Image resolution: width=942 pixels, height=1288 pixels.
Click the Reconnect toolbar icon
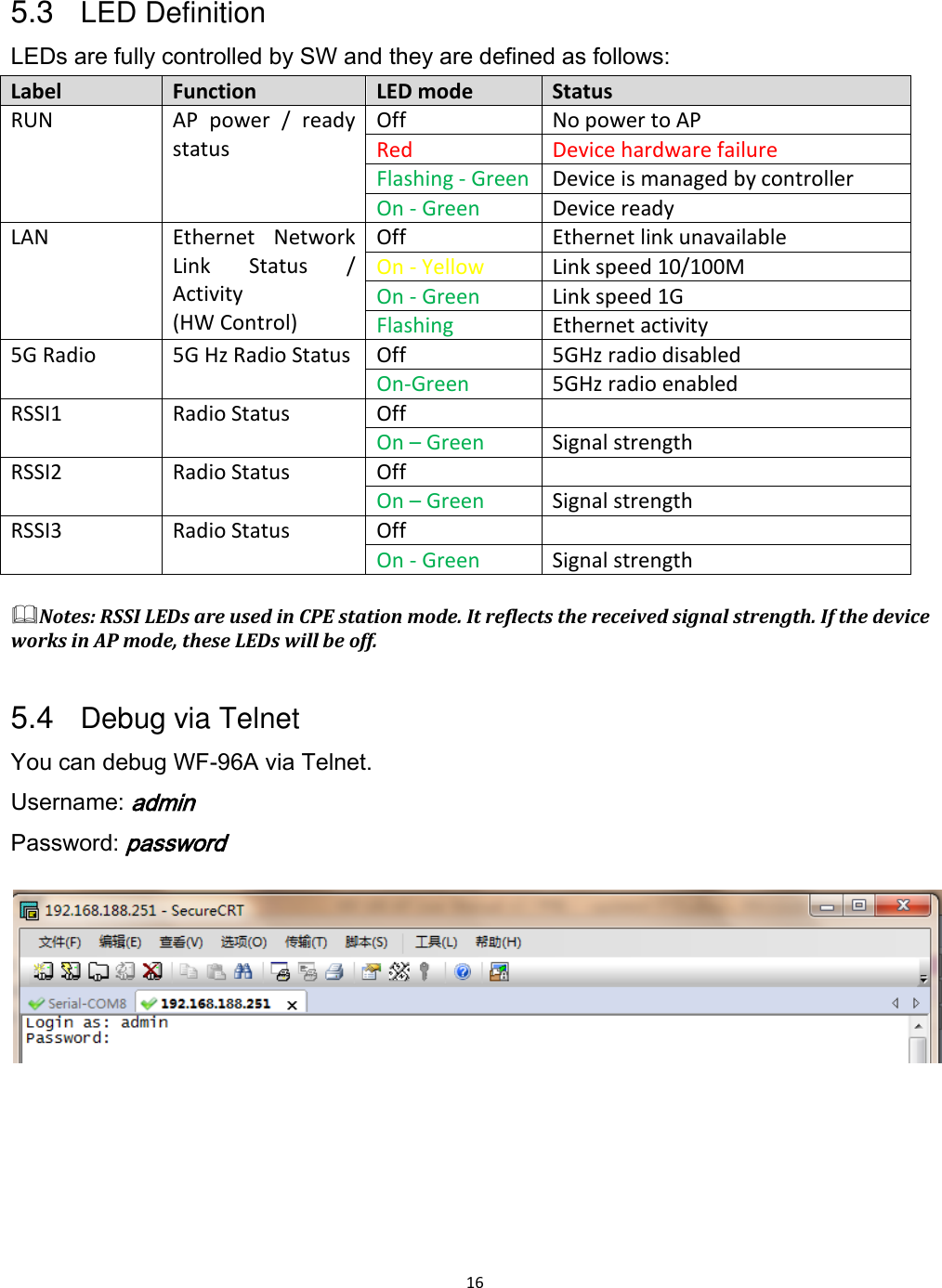(x=125, y=971)
